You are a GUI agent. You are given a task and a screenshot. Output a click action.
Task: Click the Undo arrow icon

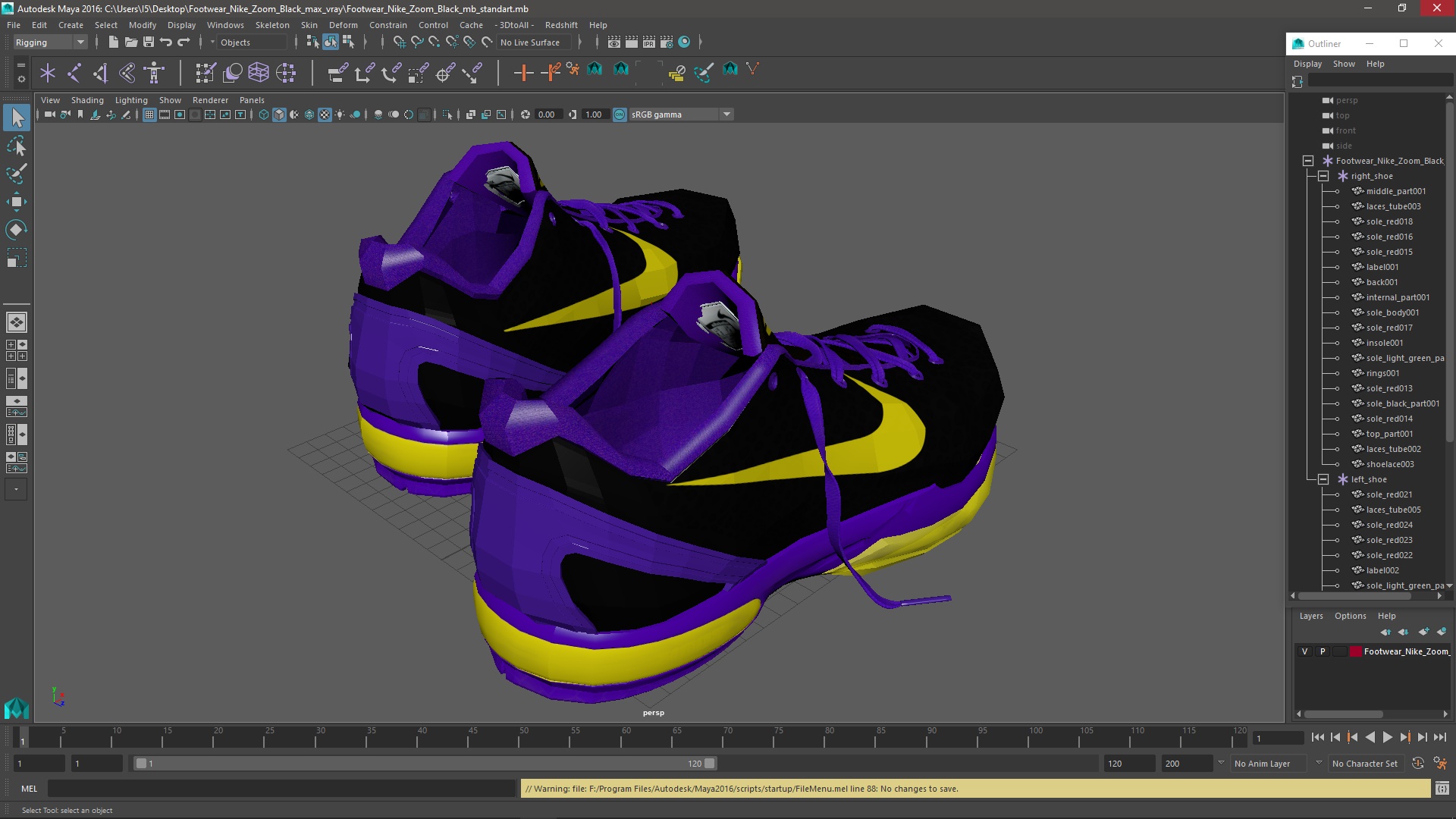tap(166, 42)
